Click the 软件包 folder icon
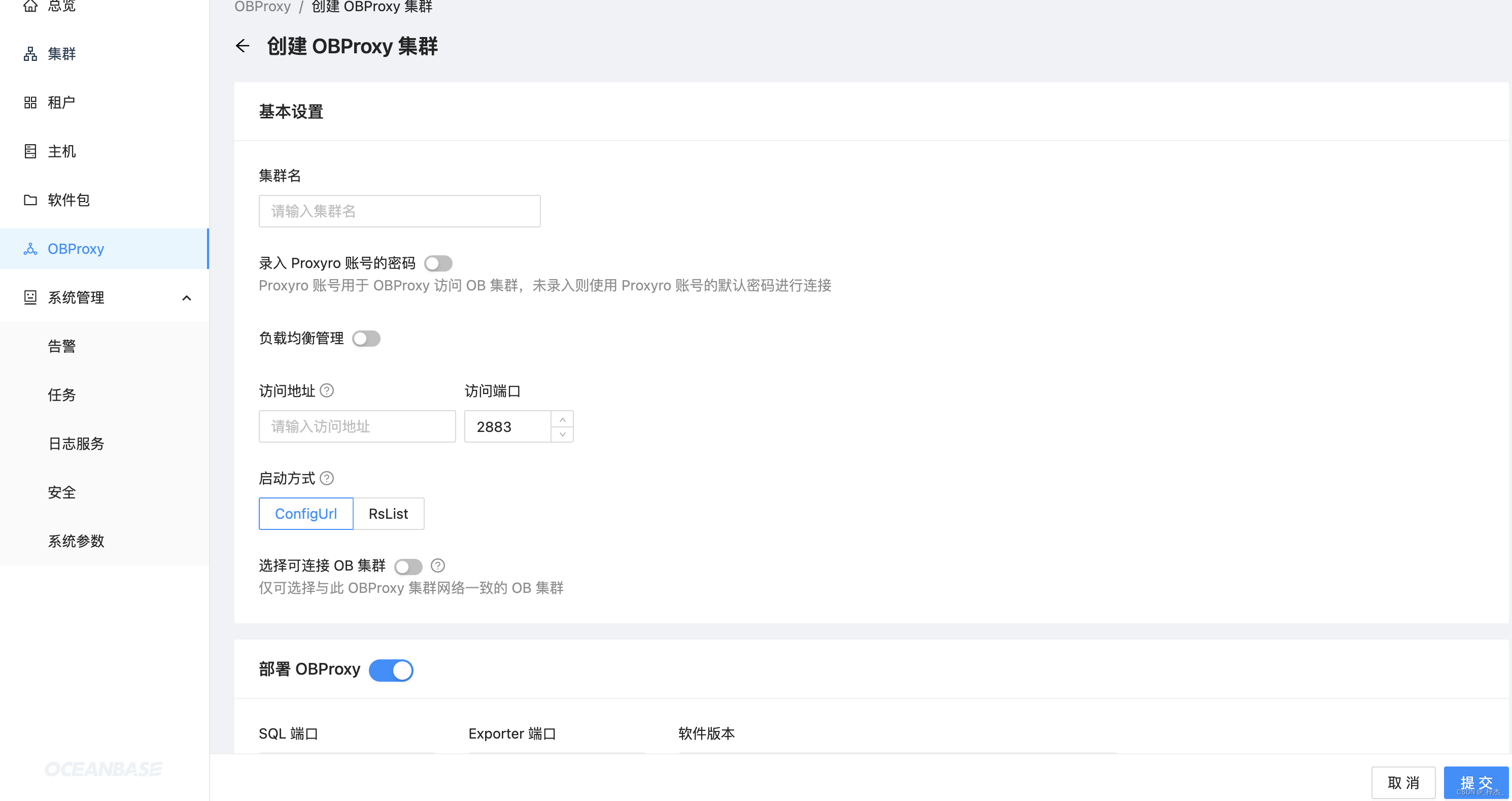Screen dimensions: 1512x801 (30, 200)
